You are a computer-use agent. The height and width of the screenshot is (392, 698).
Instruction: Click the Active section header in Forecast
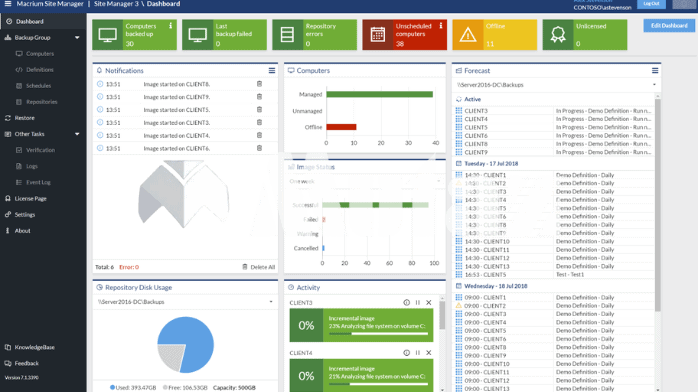pos(472,99)
